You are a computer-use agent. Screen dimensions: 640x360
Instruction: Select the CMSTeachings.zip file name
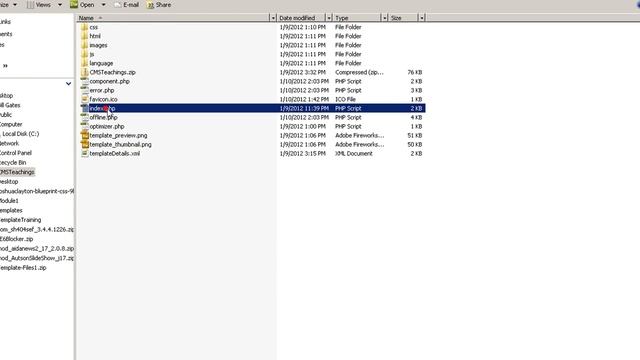coord(112,72)
